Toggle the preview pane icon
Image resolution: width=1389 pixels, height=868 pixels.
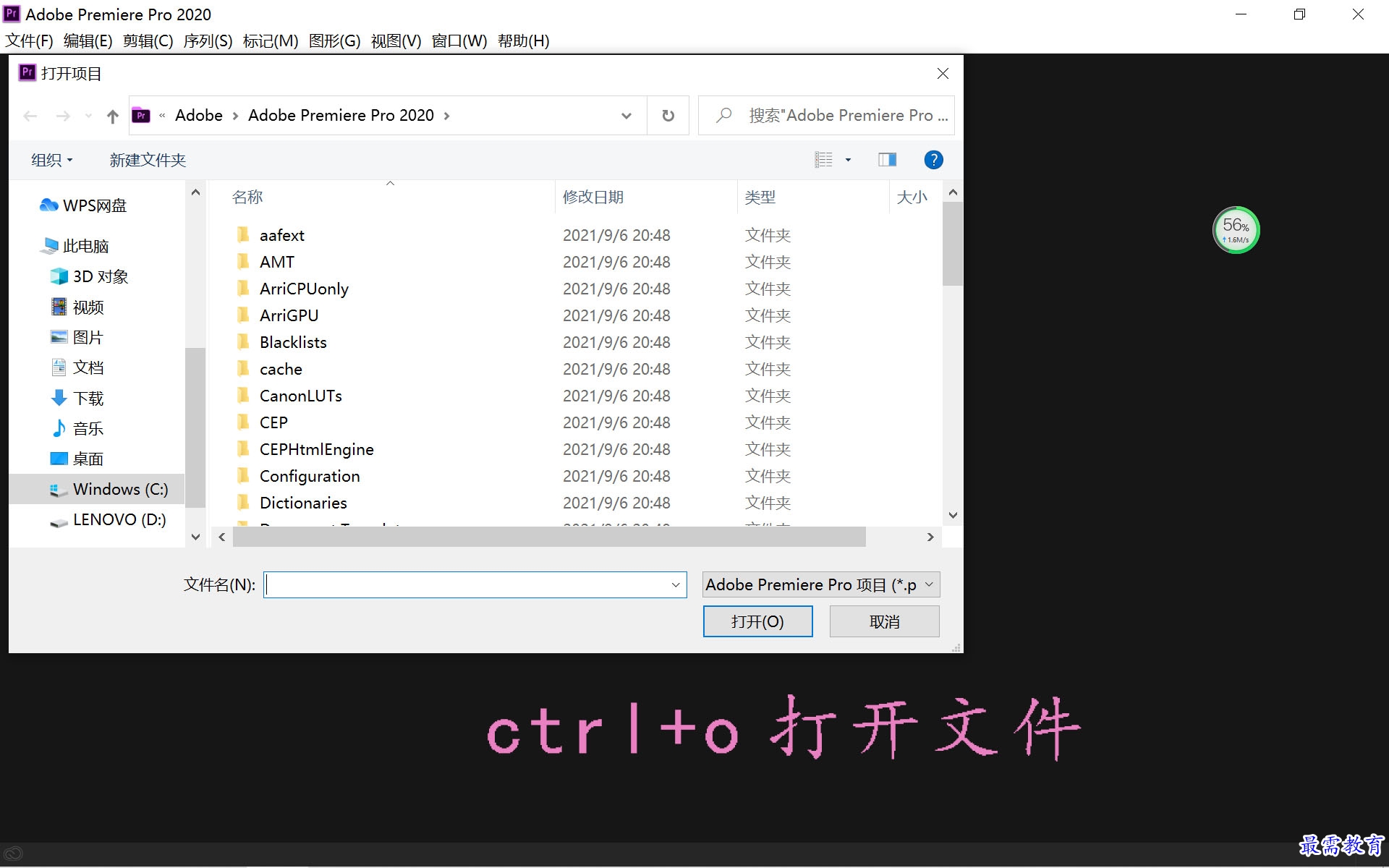coord(887,160)
